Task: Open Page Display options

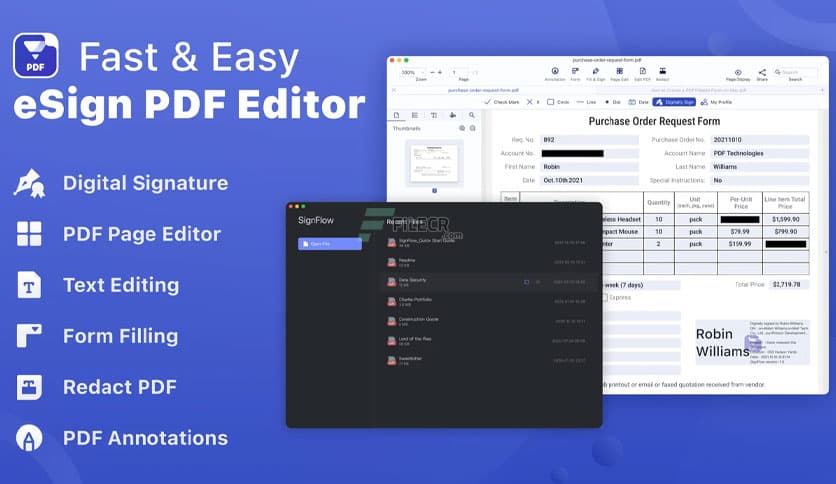Action: click(x=738, y=75)
